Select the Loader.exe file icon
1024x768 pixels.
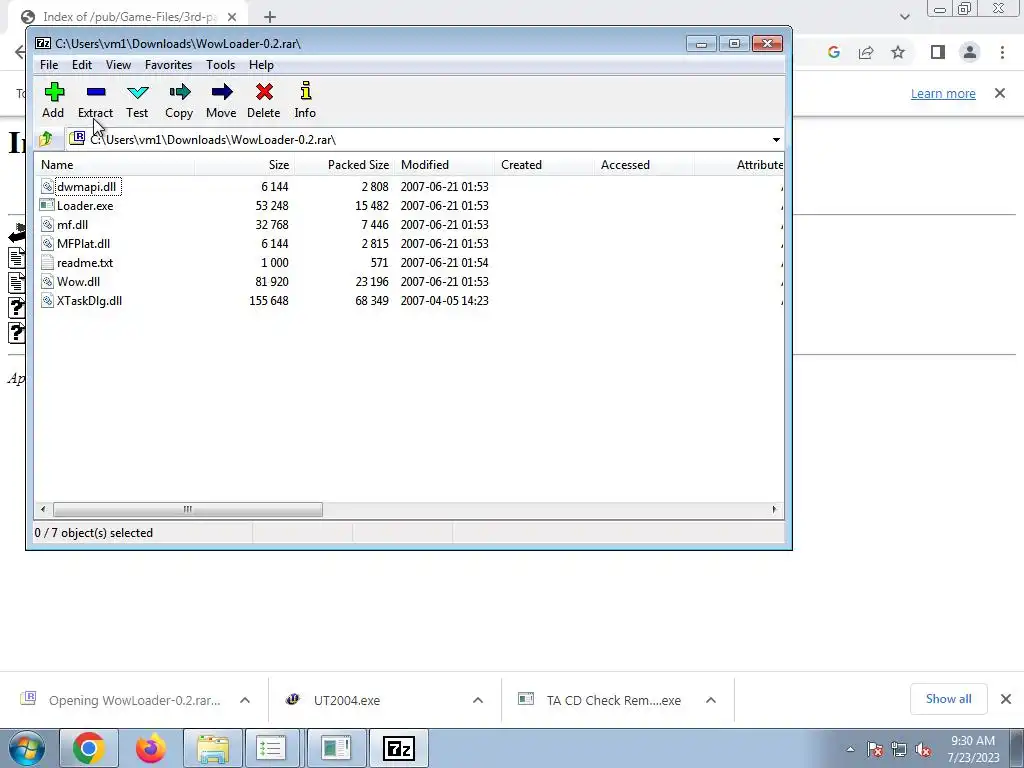47,206
